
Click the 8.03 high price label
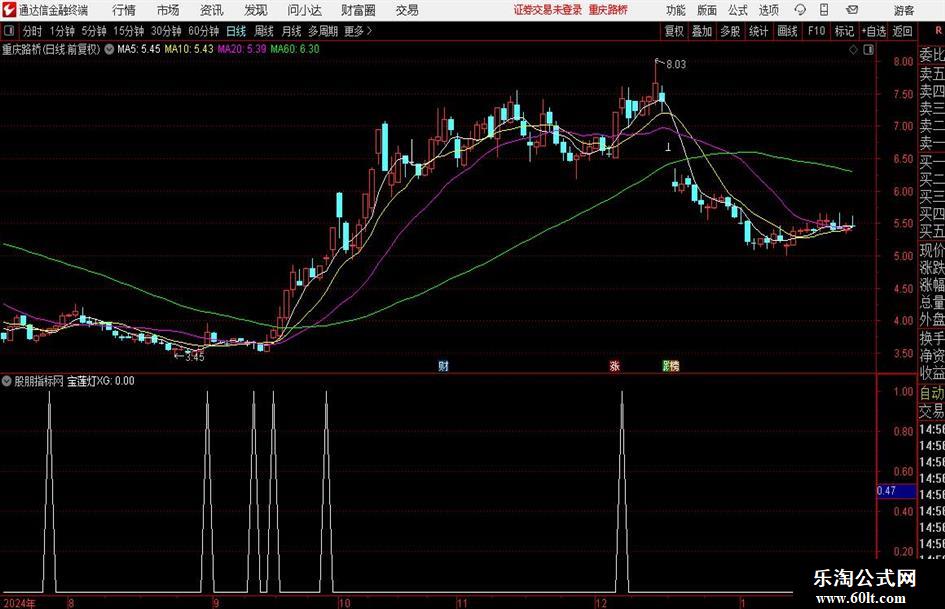point(676,64)
